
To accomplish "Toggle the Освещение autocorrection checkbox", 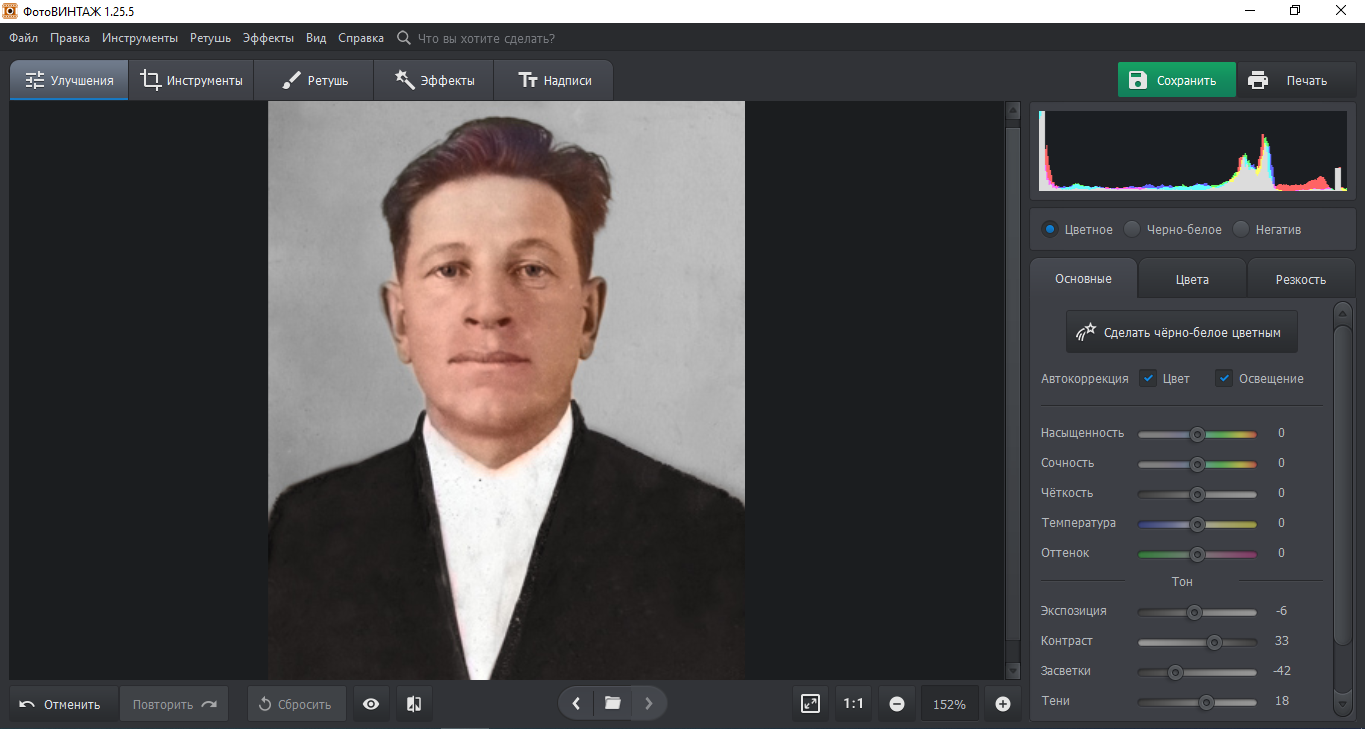I will (1224, 379).
